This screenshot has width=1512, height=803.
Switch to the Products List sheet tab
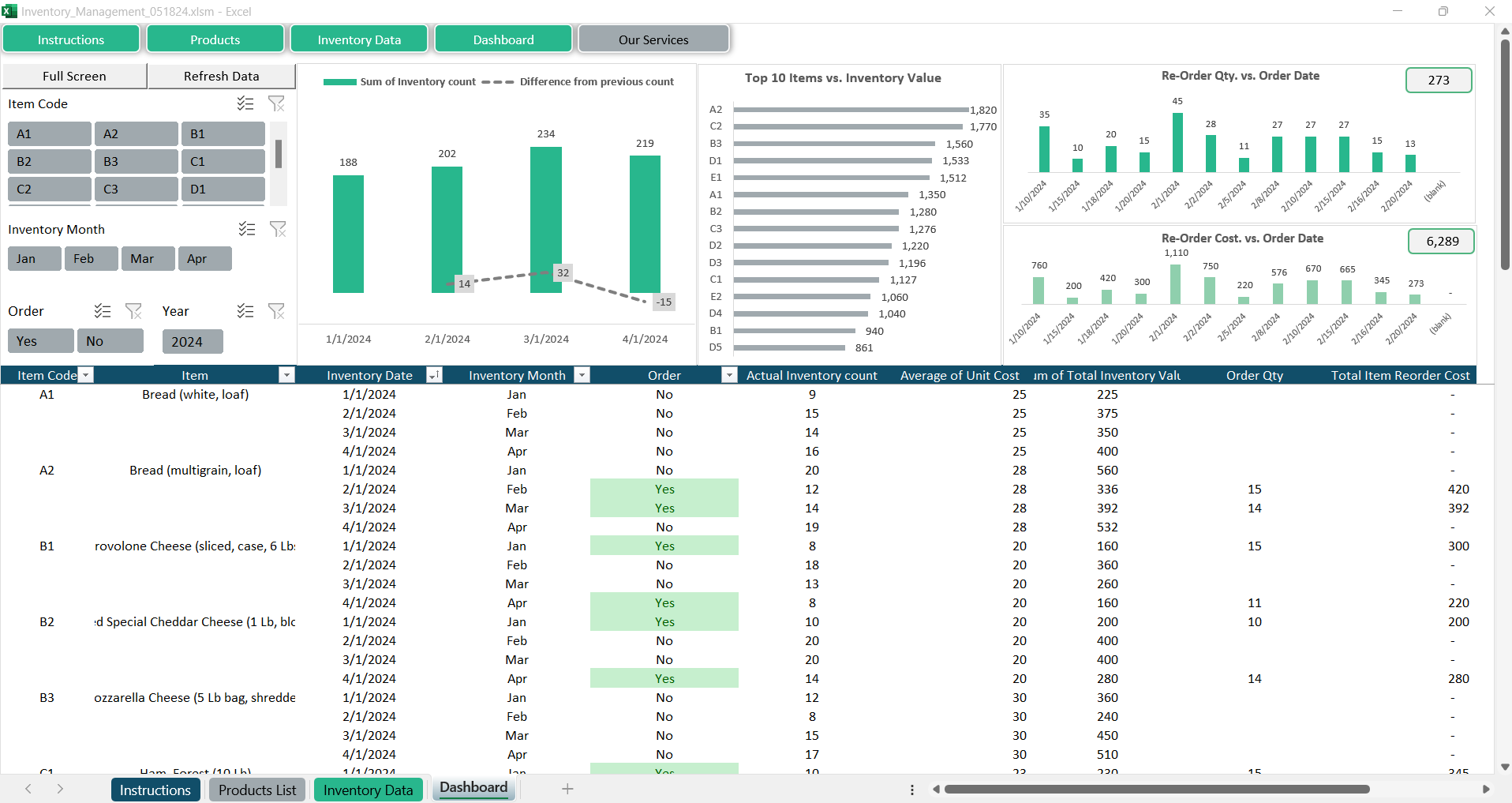pyautogui.click(x=257, y=790)
